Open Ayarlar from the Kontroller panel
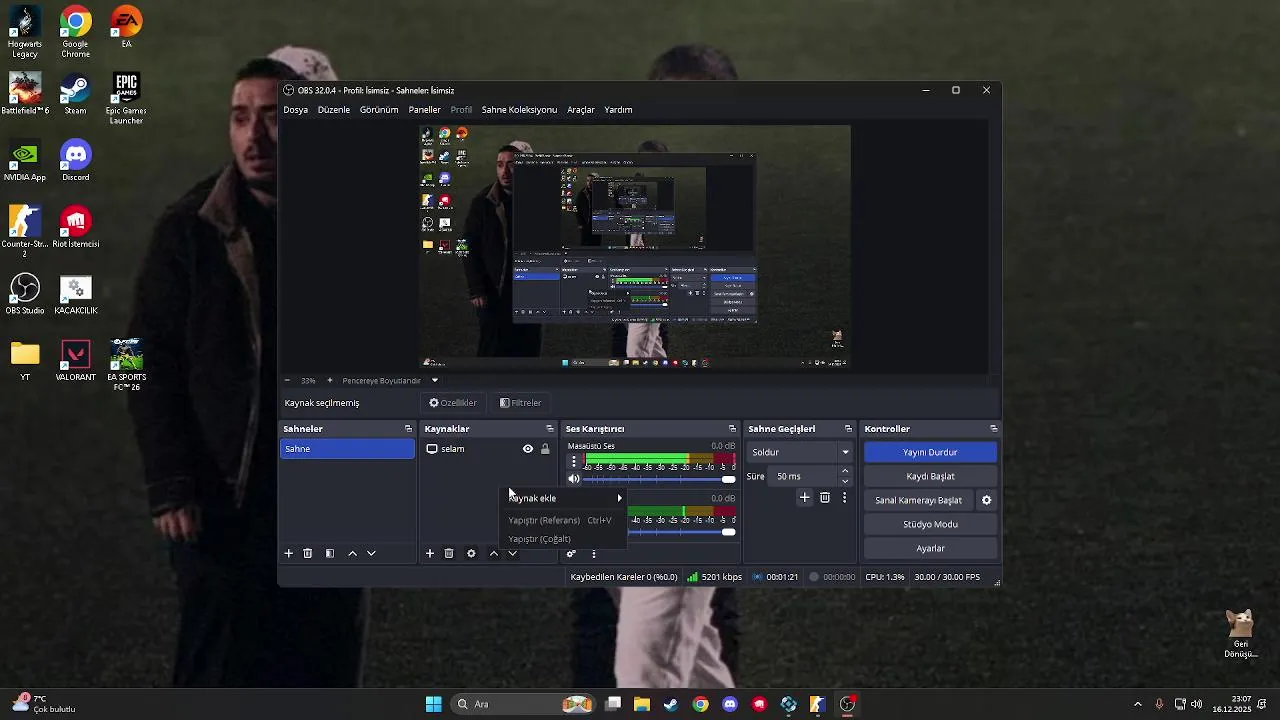 coord(930,548)
